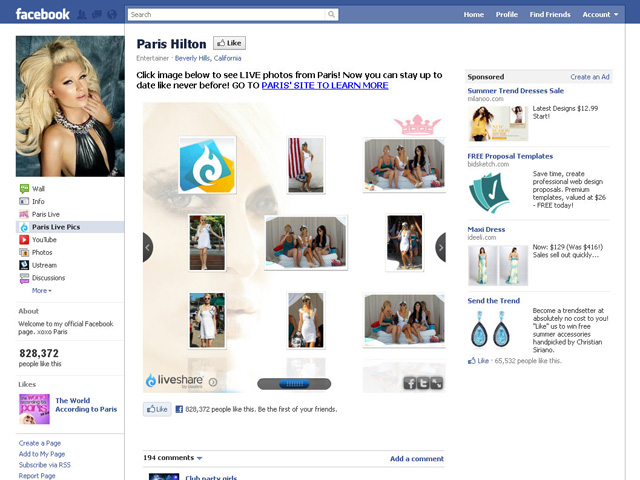Click Create a Page link
Viewport: 640px width, 480px height.
point(40,443)
